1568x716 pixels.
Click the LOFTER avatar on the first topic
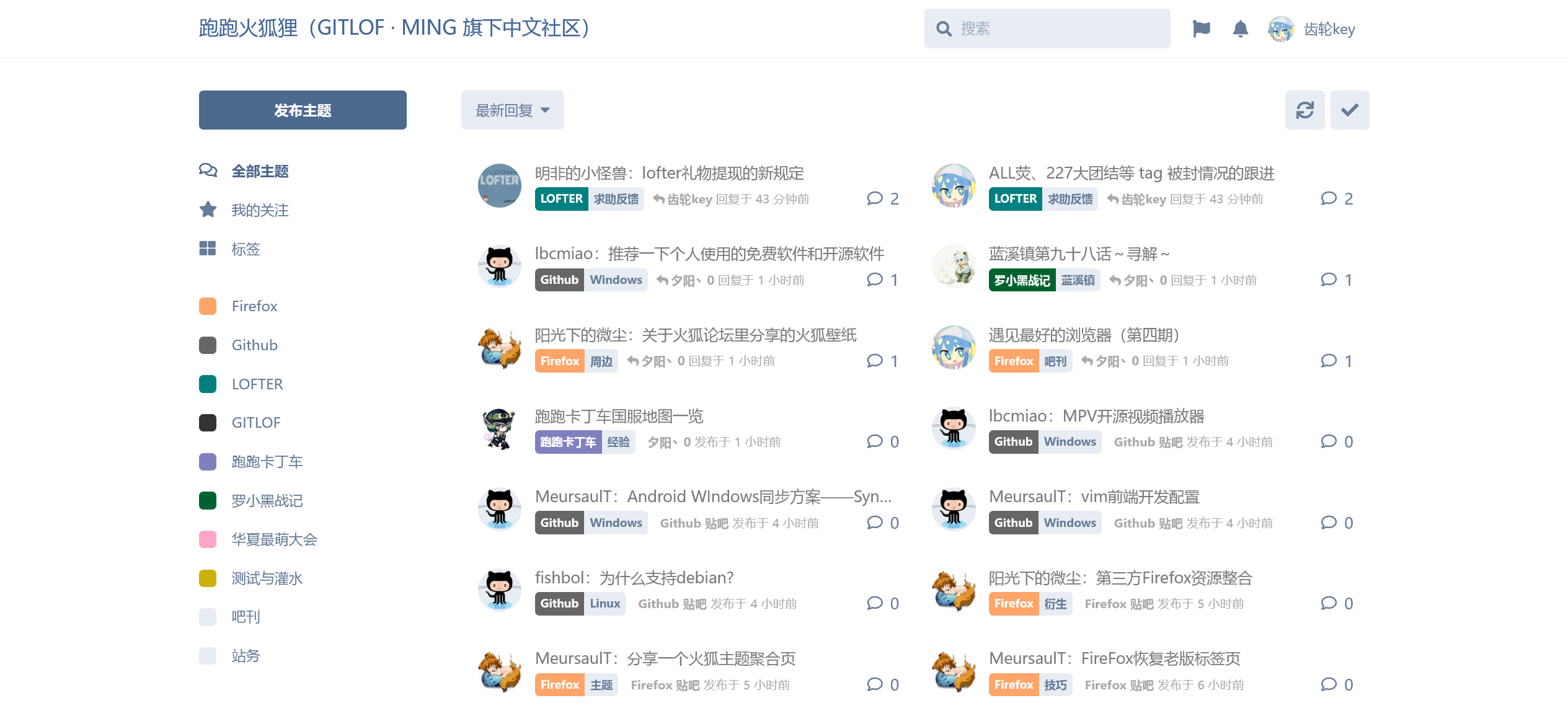click(x=499, y=185)
